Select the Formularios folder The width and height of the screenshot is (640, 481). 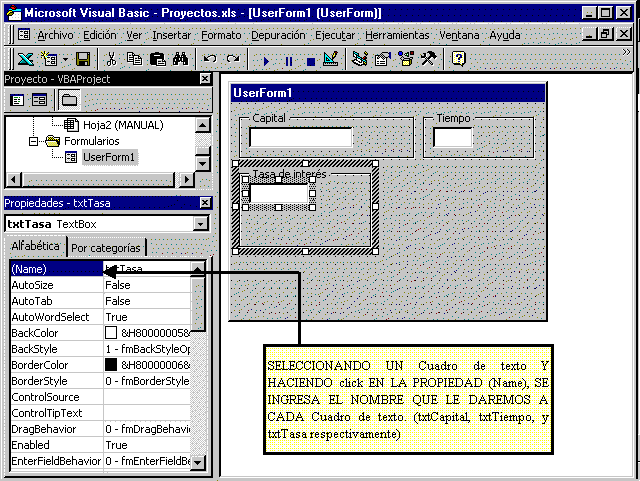pyautogui.click(x=92, y=141)
